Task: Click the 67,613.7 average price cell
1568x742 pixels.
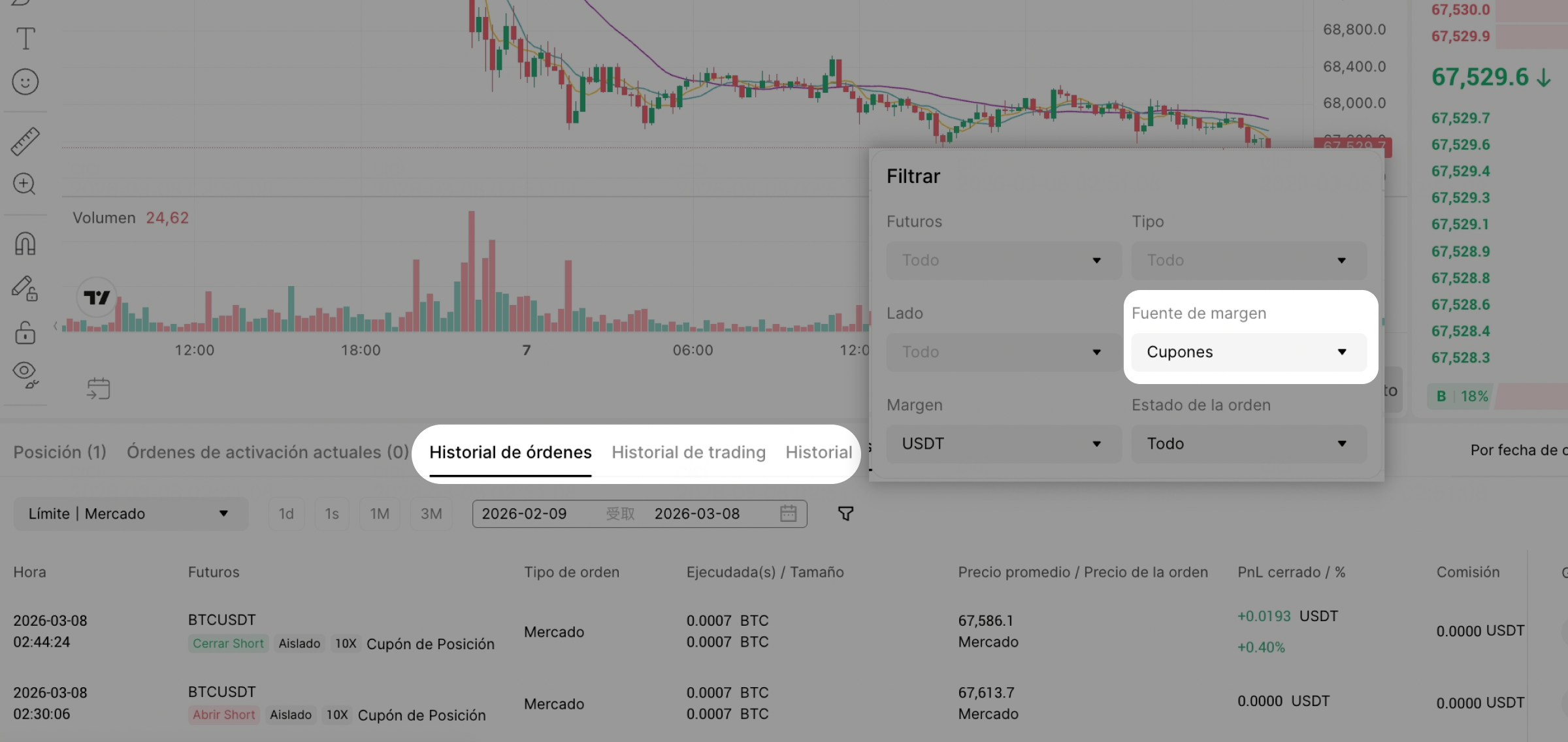Action: (x=986, y=692)
